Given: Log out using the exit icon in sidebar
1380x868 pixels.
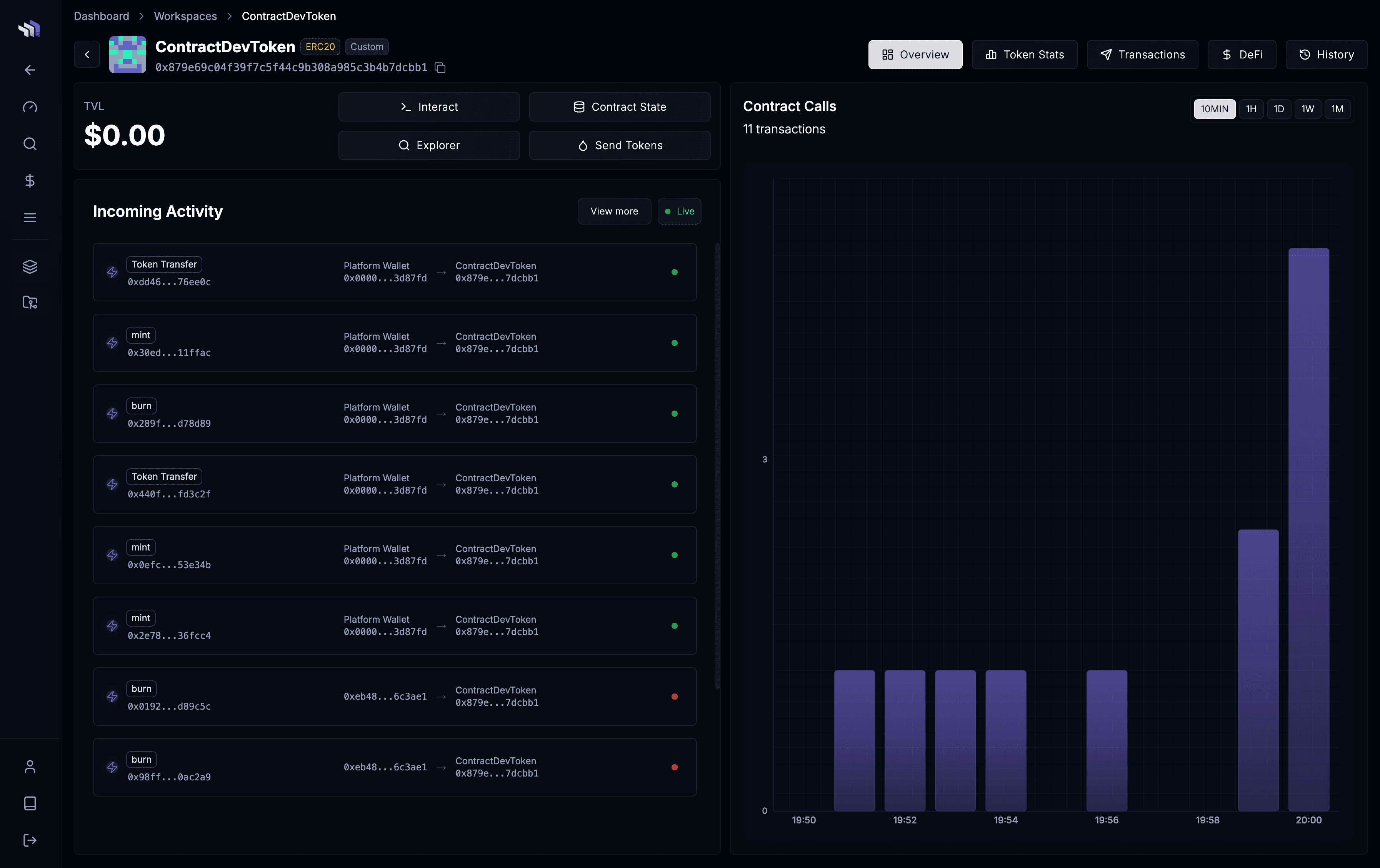Looking at the screenshot, I should [29, 840].
